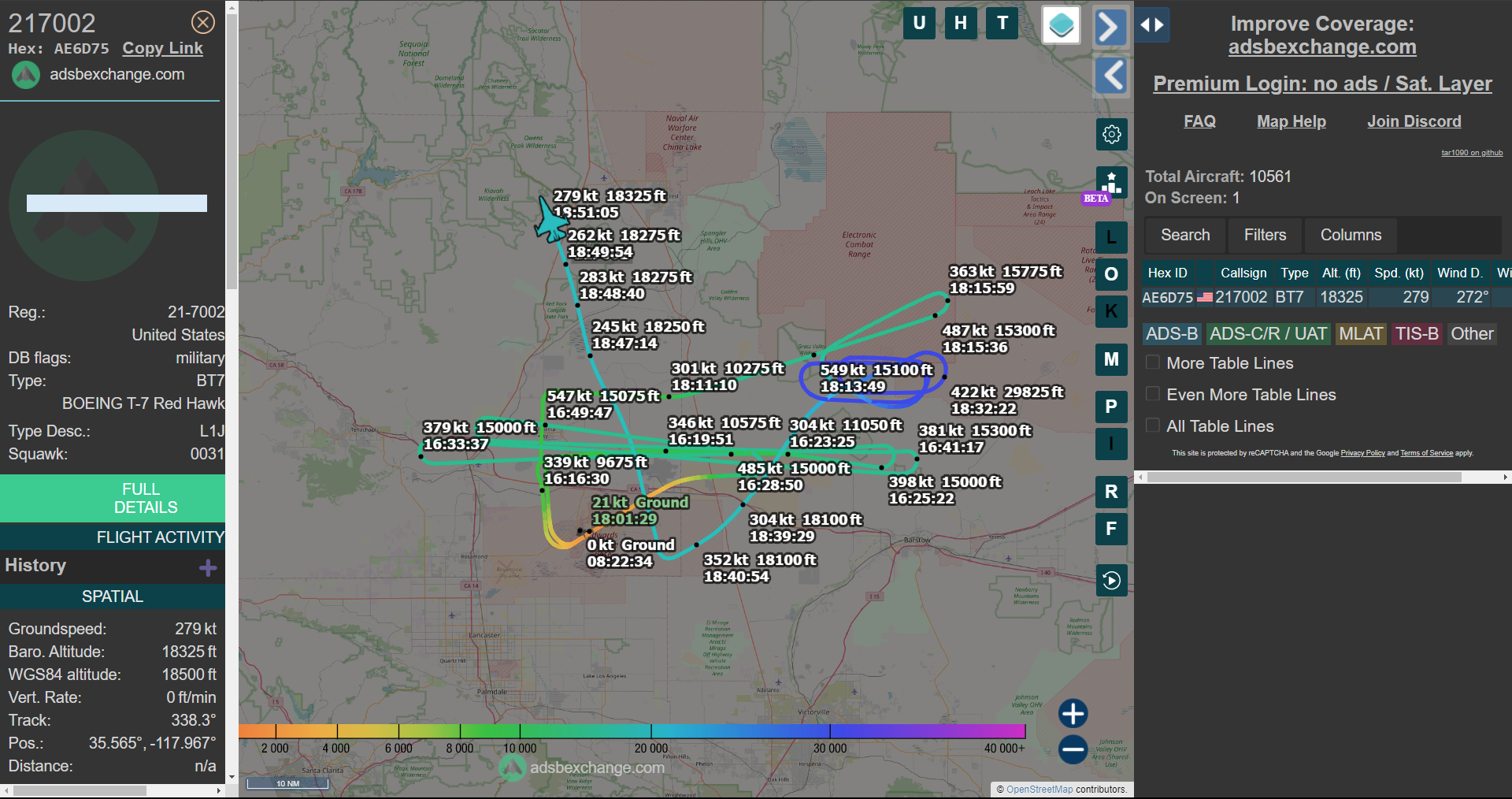
Task: Sort table by Callsign column
Action: [1243, 273]
